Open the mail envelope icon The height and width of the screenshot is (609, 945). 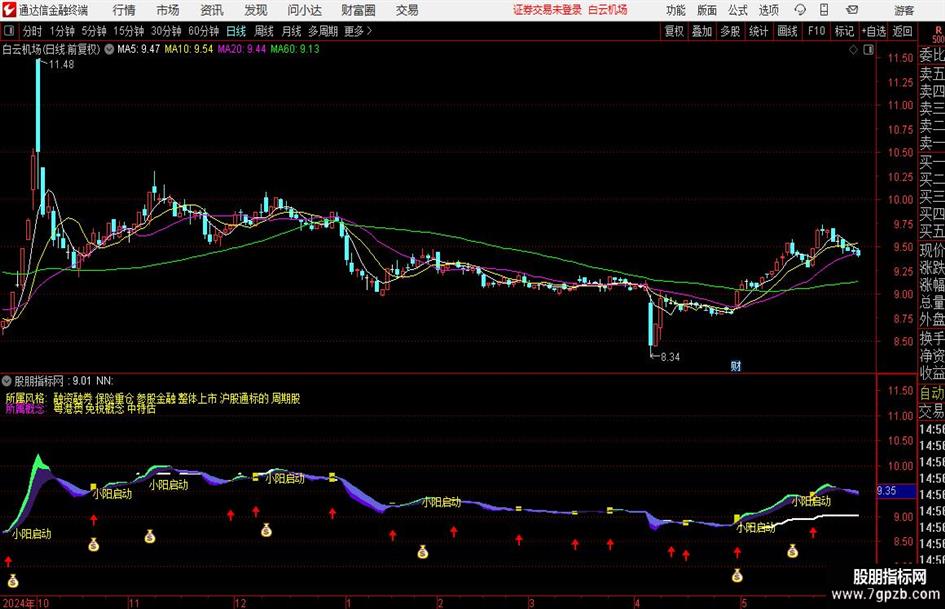(x=852, y=10)
